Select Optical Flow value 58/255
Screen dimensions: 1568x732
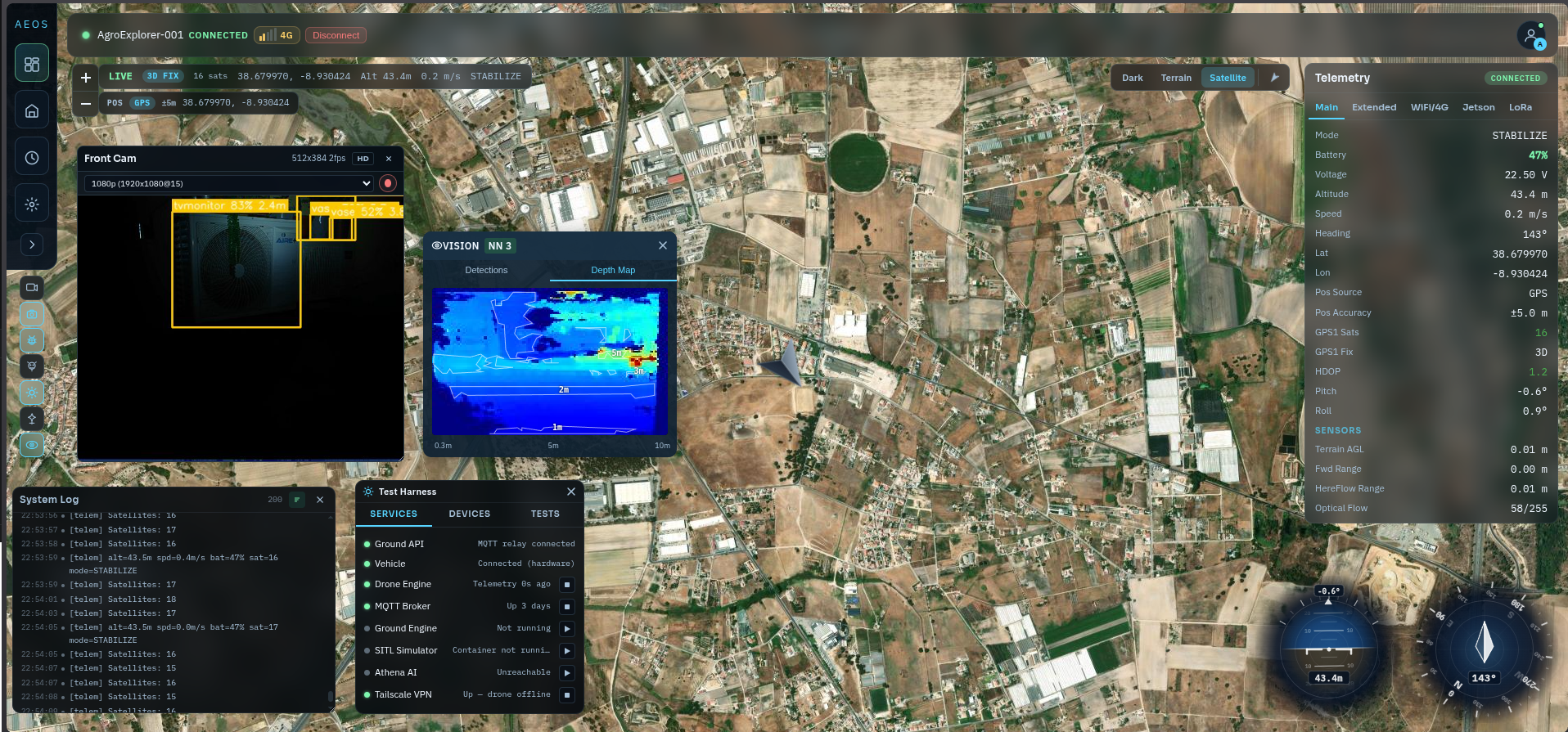(1529, 509)
